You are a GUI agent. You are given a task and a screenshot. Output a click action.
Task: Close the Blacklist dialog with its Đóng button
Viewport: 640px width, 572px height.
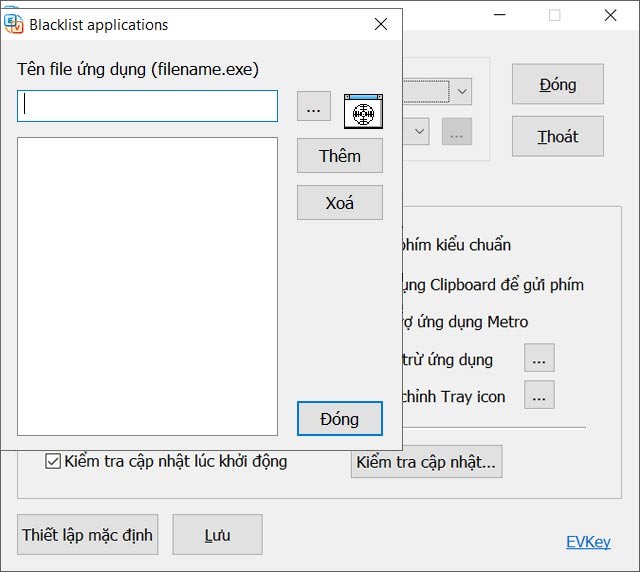pyautogui.click(x=340, y=419)
